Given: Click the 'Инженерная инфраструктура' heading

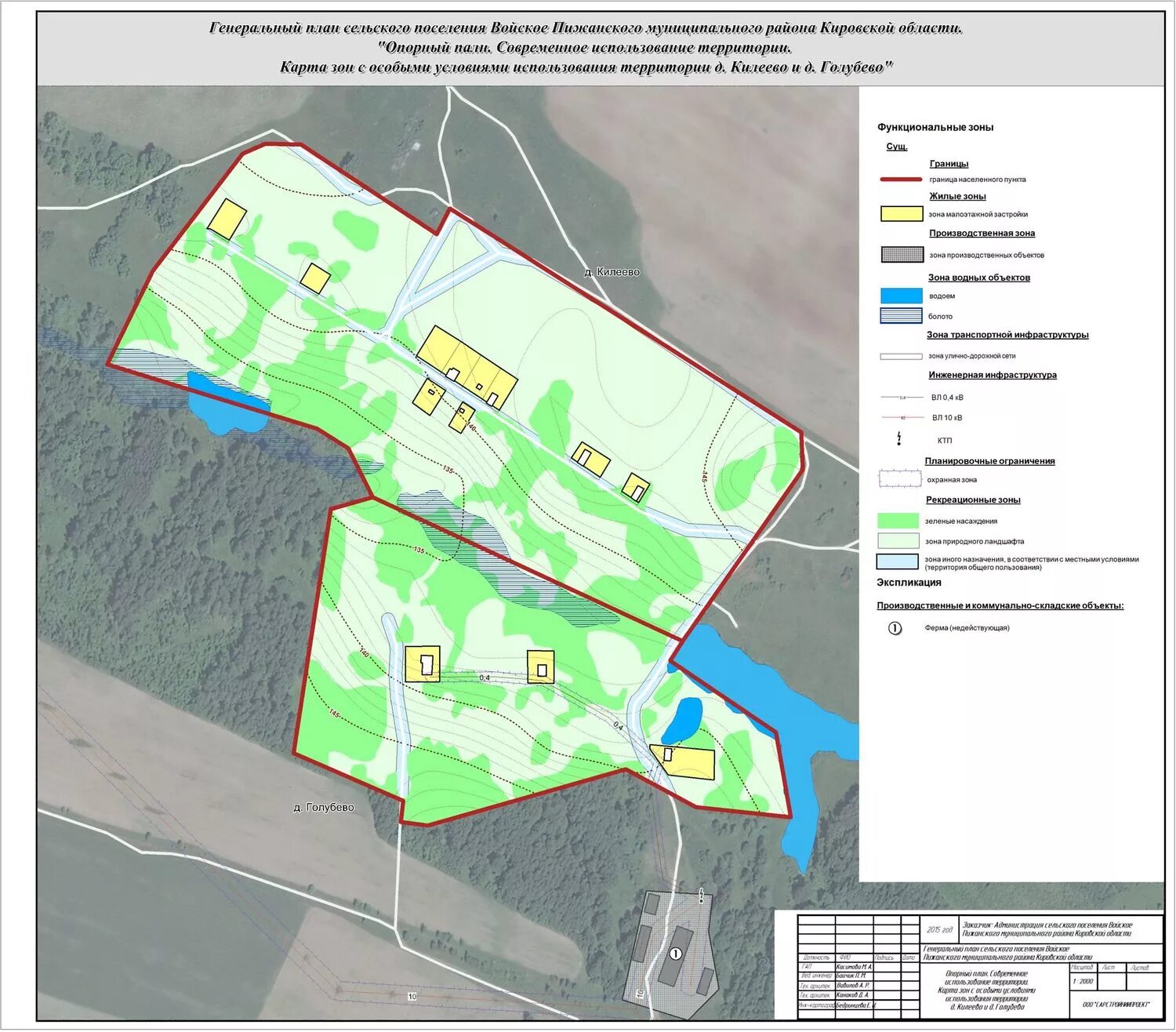Looking at the screenshot, I should click(x=993, y=376).
